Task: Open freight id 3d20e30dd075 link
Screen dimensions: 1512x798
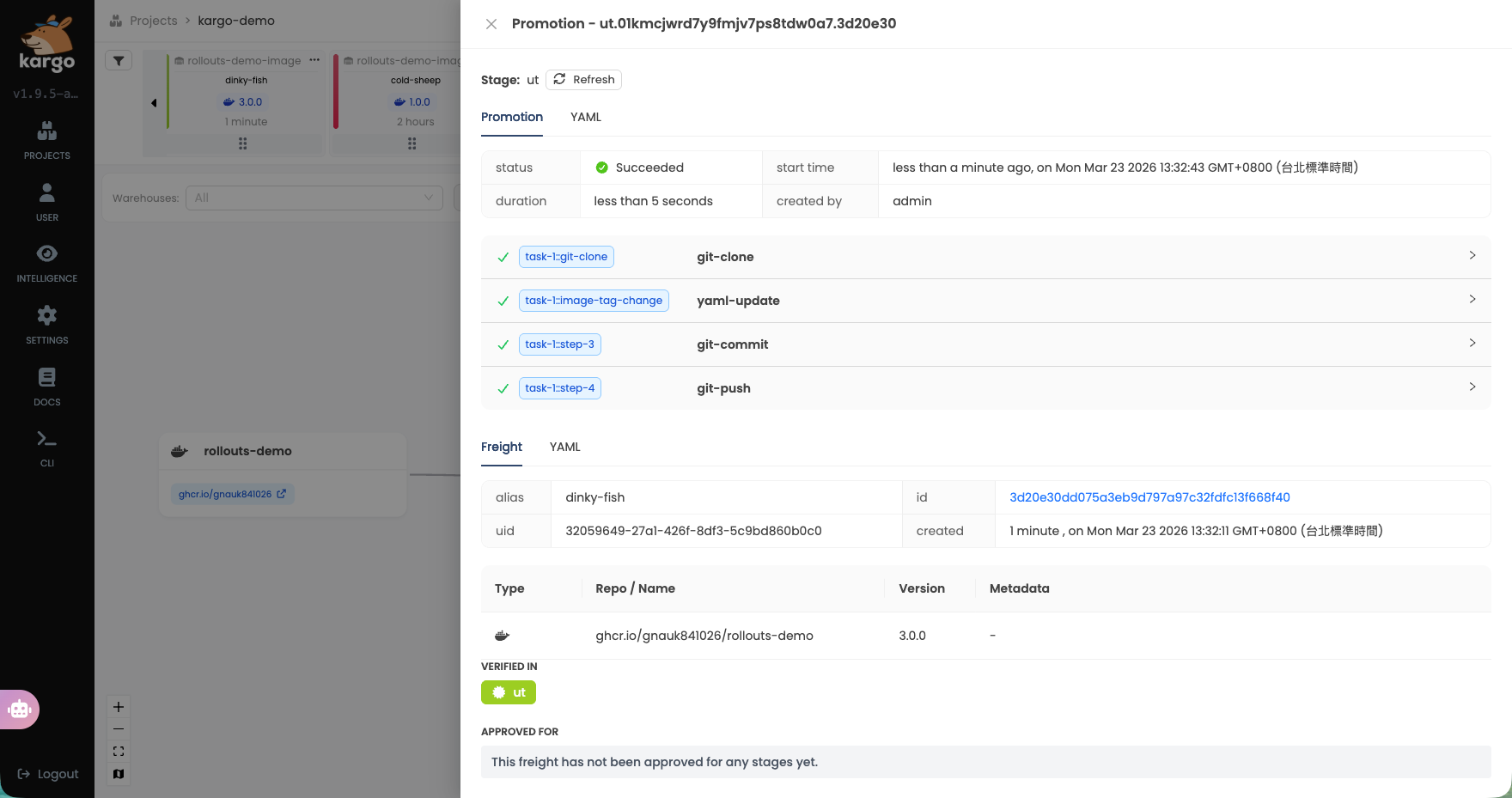Action: [1149, 497]
